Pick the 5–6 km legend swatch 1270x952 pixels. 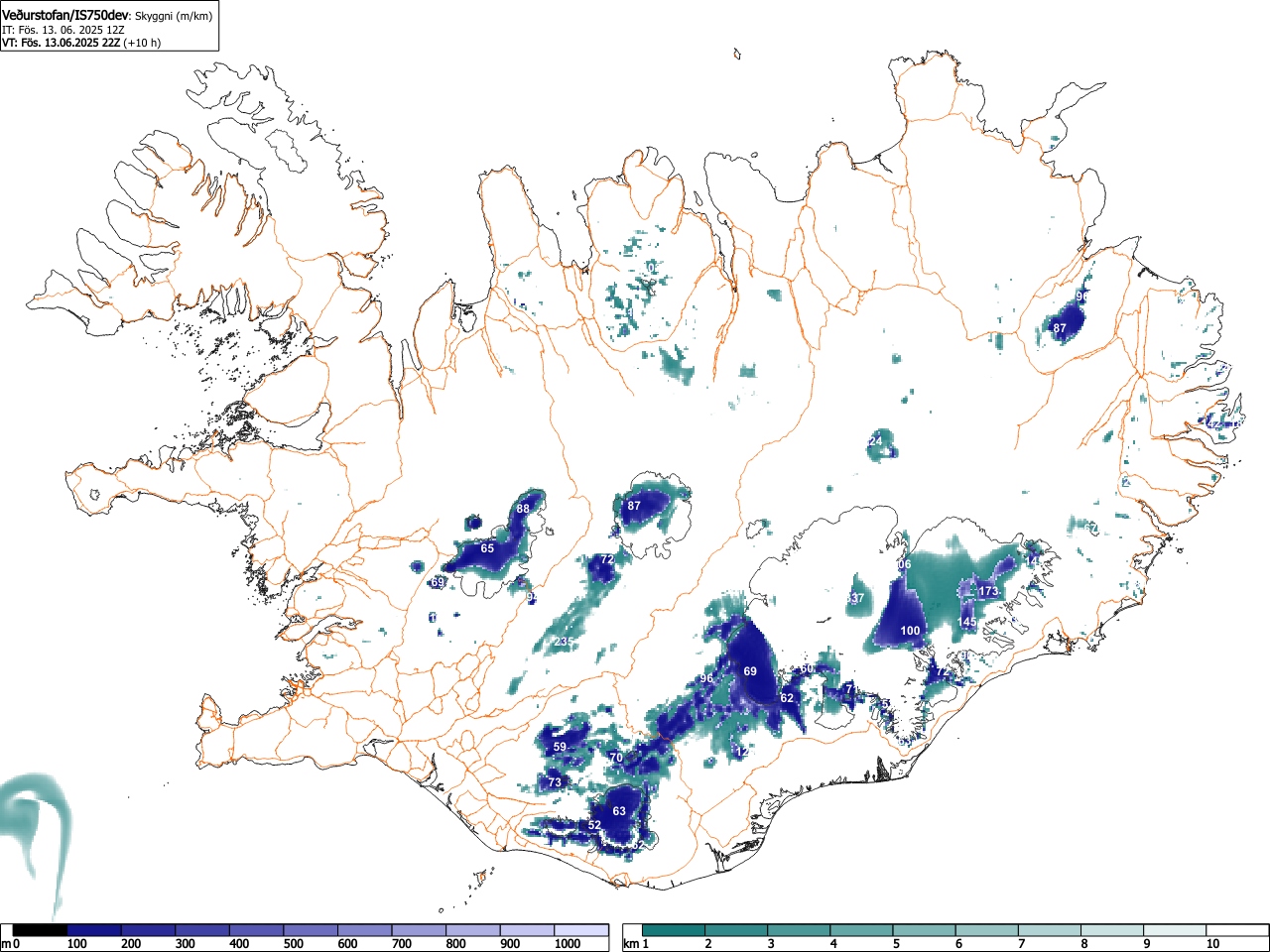click(x=926, y=930)
